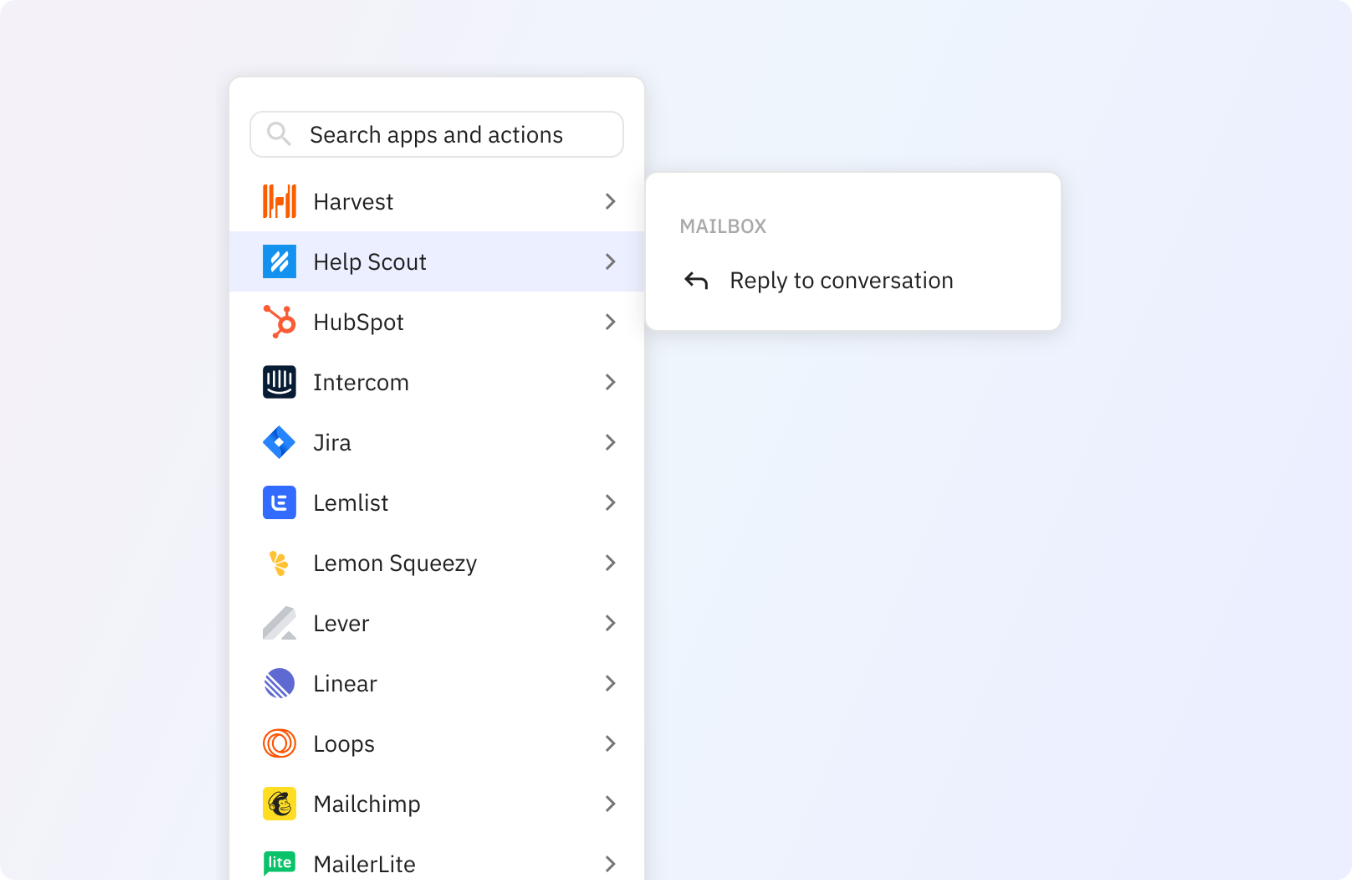Click the MAILBOX section heading
1352x880 pixels.
(723, 226)
